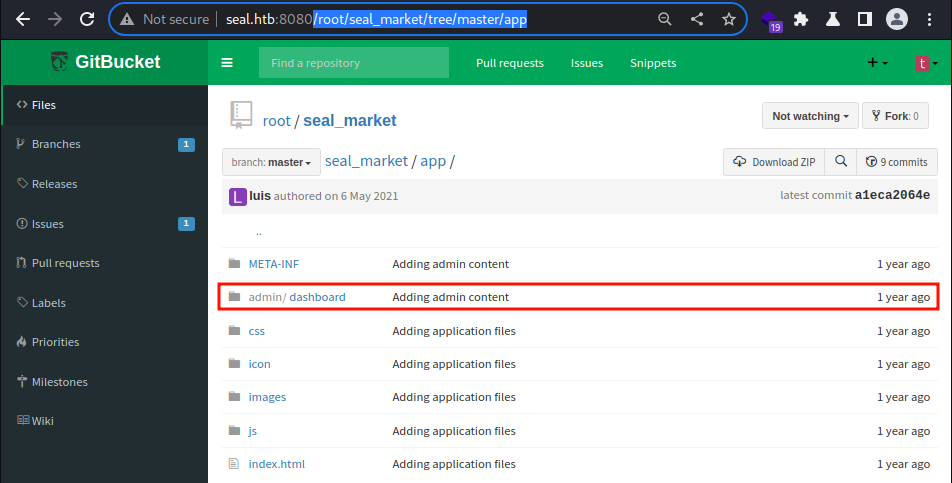Viewport: 952px width, 483px height.
Task: Open Labels in the sidebar
Action: coord(104,303)
